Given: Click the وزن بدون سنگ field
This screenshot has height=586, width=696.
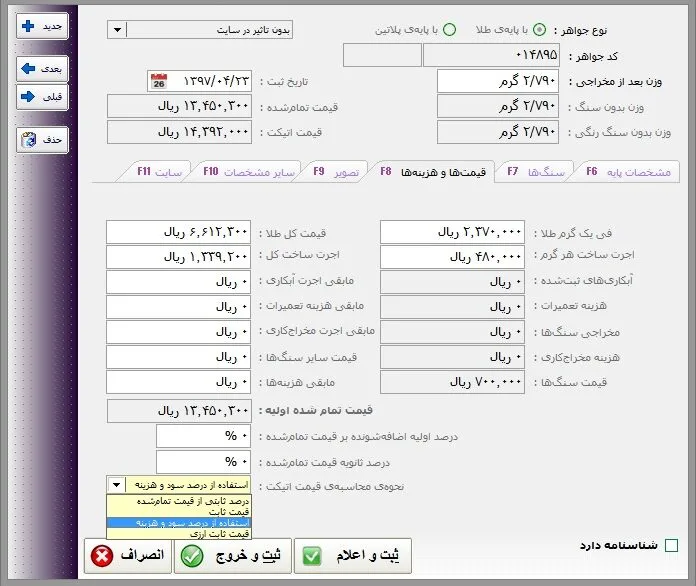Looking at the screenshot, I should click(x=498, y=106).
